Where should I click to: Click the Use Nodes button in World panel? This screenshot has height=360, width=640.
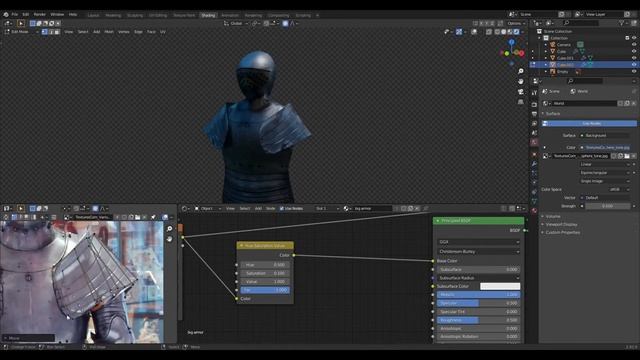[589, 123]
